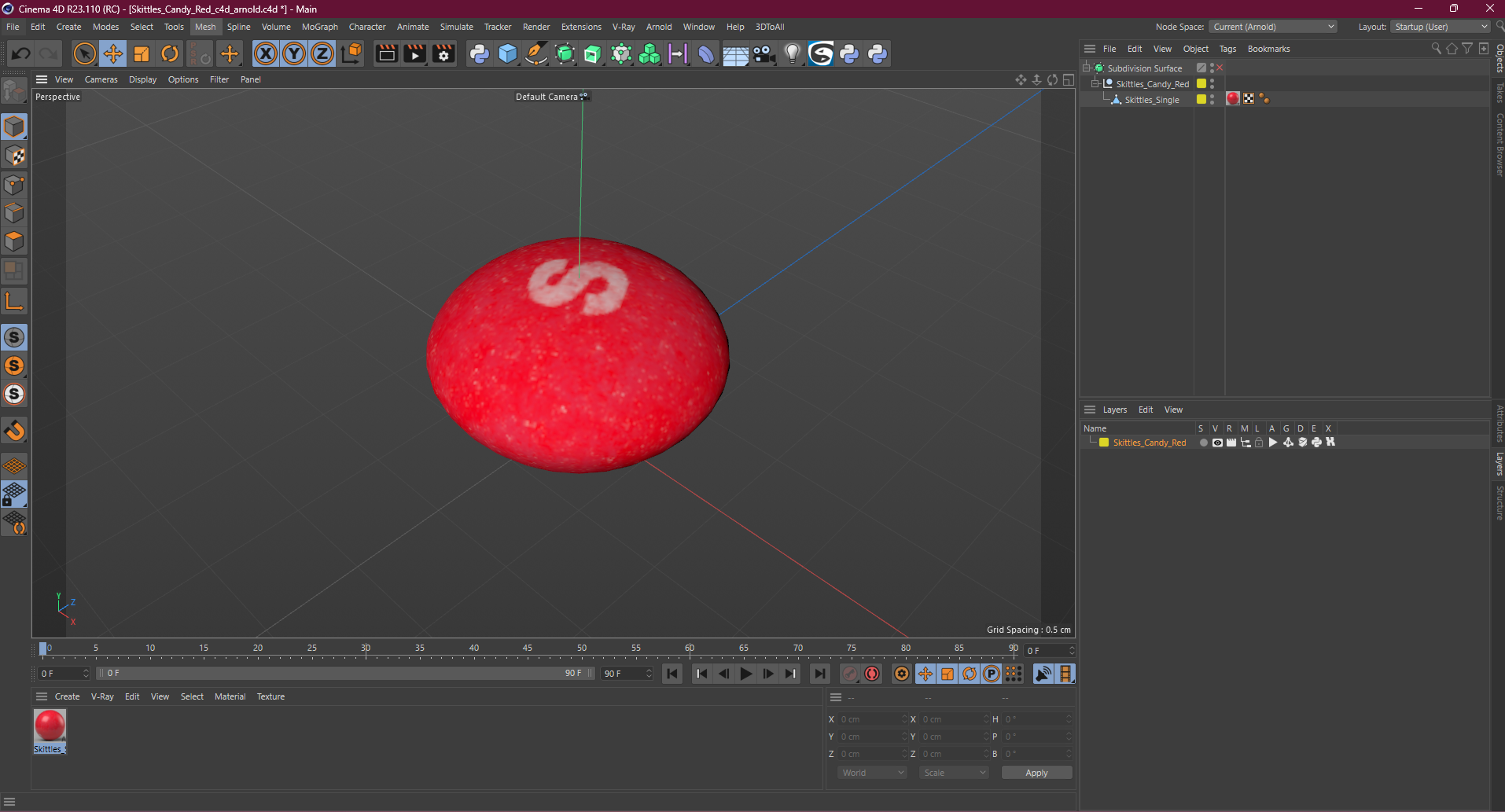The width and height of the screenshot is (1505, 812).
Task: Toggle Z axis lock
Action: point(322,53)
